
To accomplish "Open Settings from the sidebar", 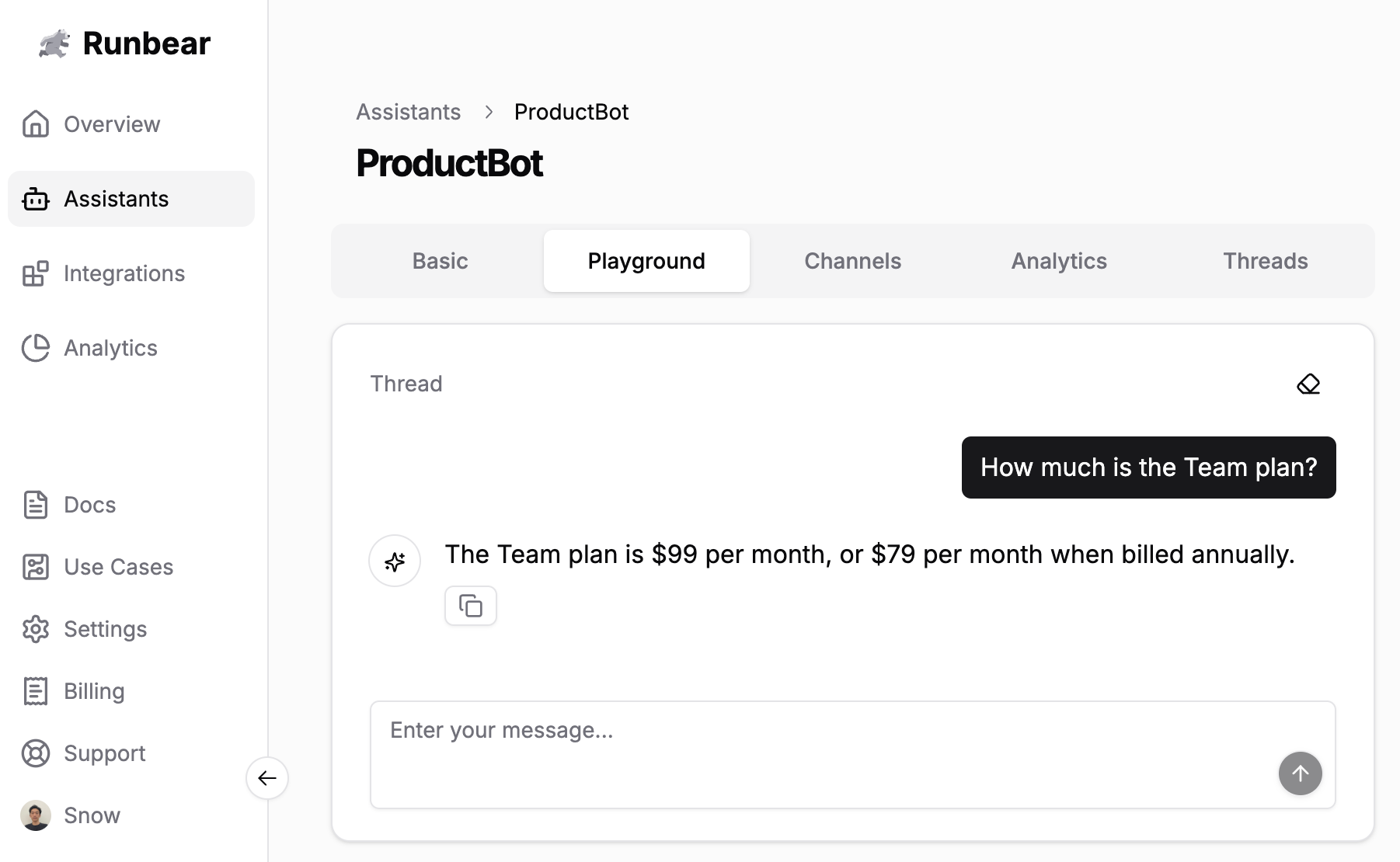I will 105,629.
